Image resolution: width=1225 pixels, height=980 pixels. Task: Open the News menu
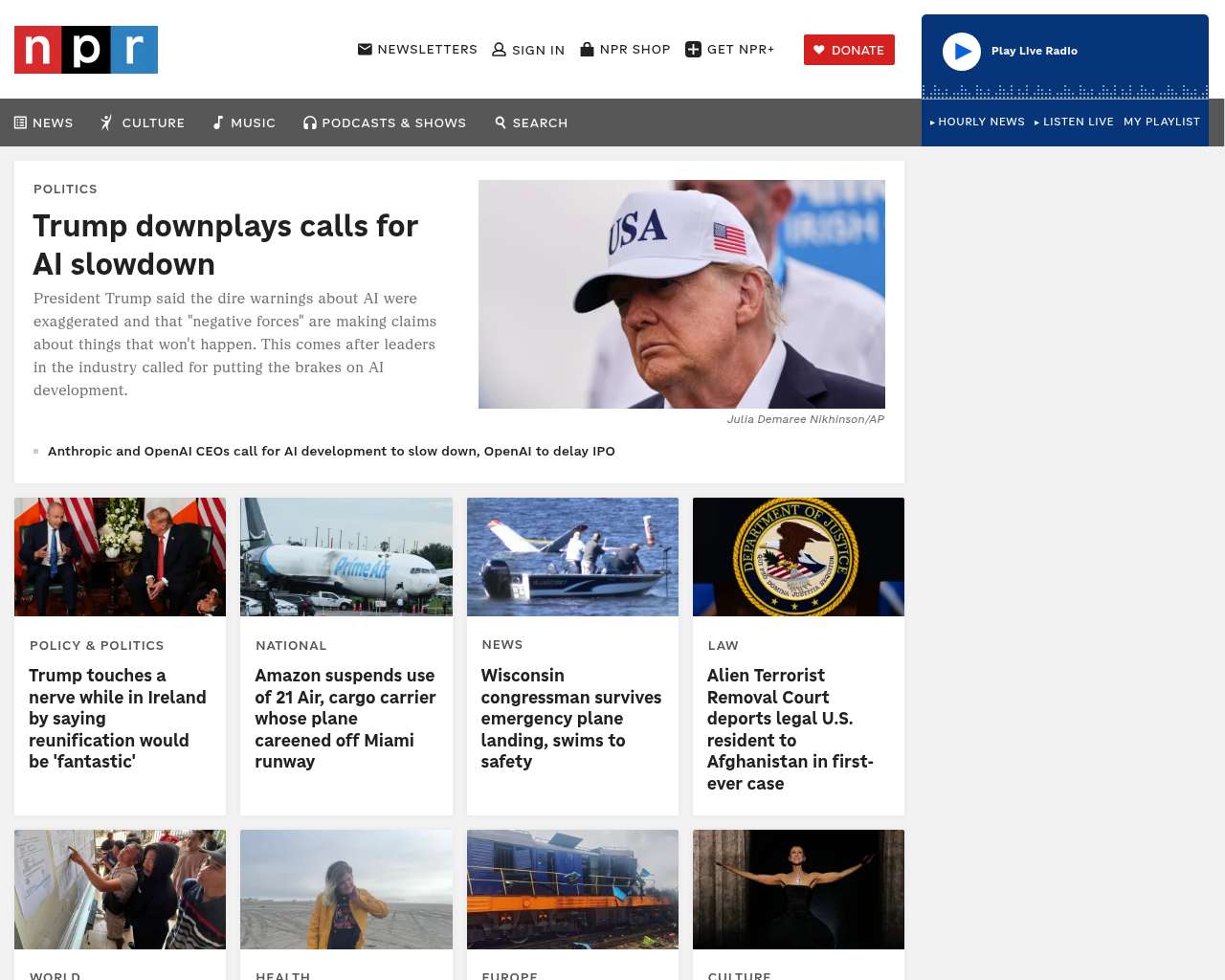(x=43, y=122)
